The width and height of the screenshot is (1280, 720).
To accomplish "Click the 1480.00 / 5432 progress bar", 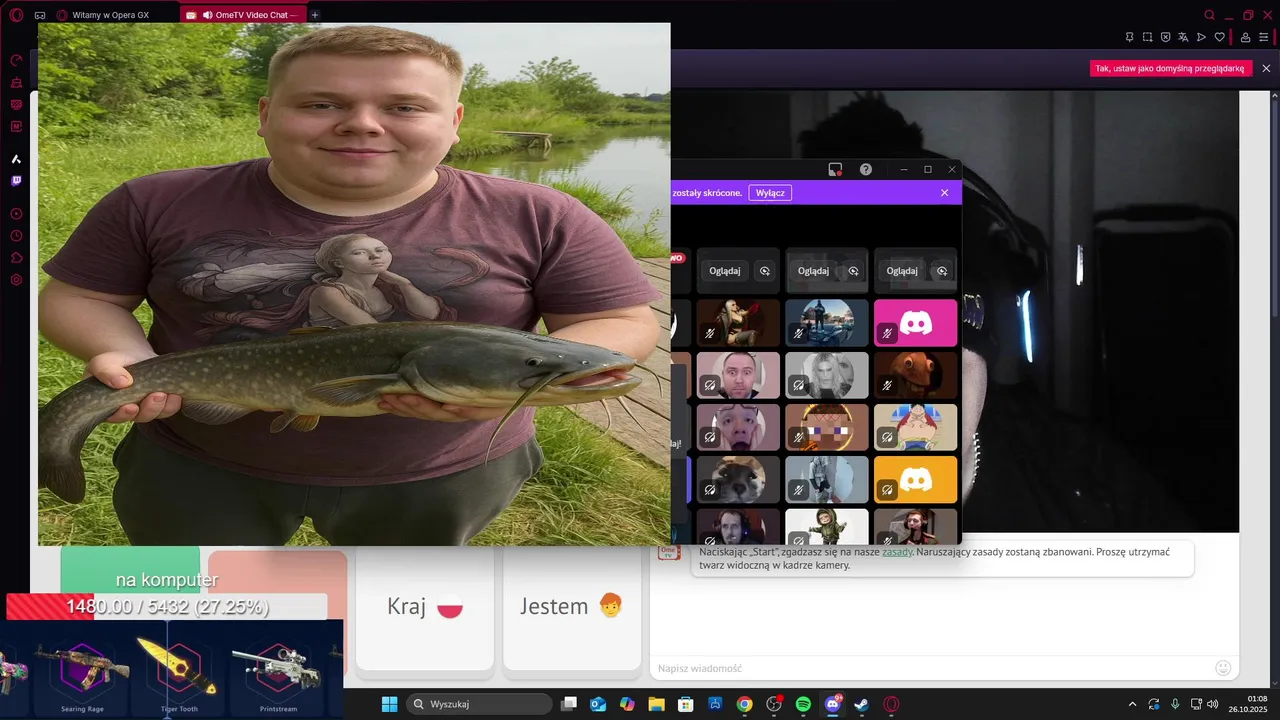I will coord(166,606).
